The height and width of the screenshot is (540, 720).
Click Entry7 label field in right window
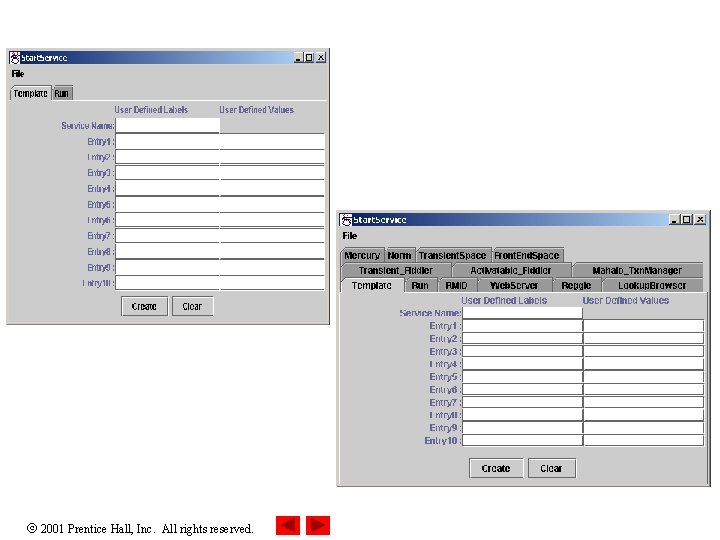pyautogui.click(x=523, y=402)
